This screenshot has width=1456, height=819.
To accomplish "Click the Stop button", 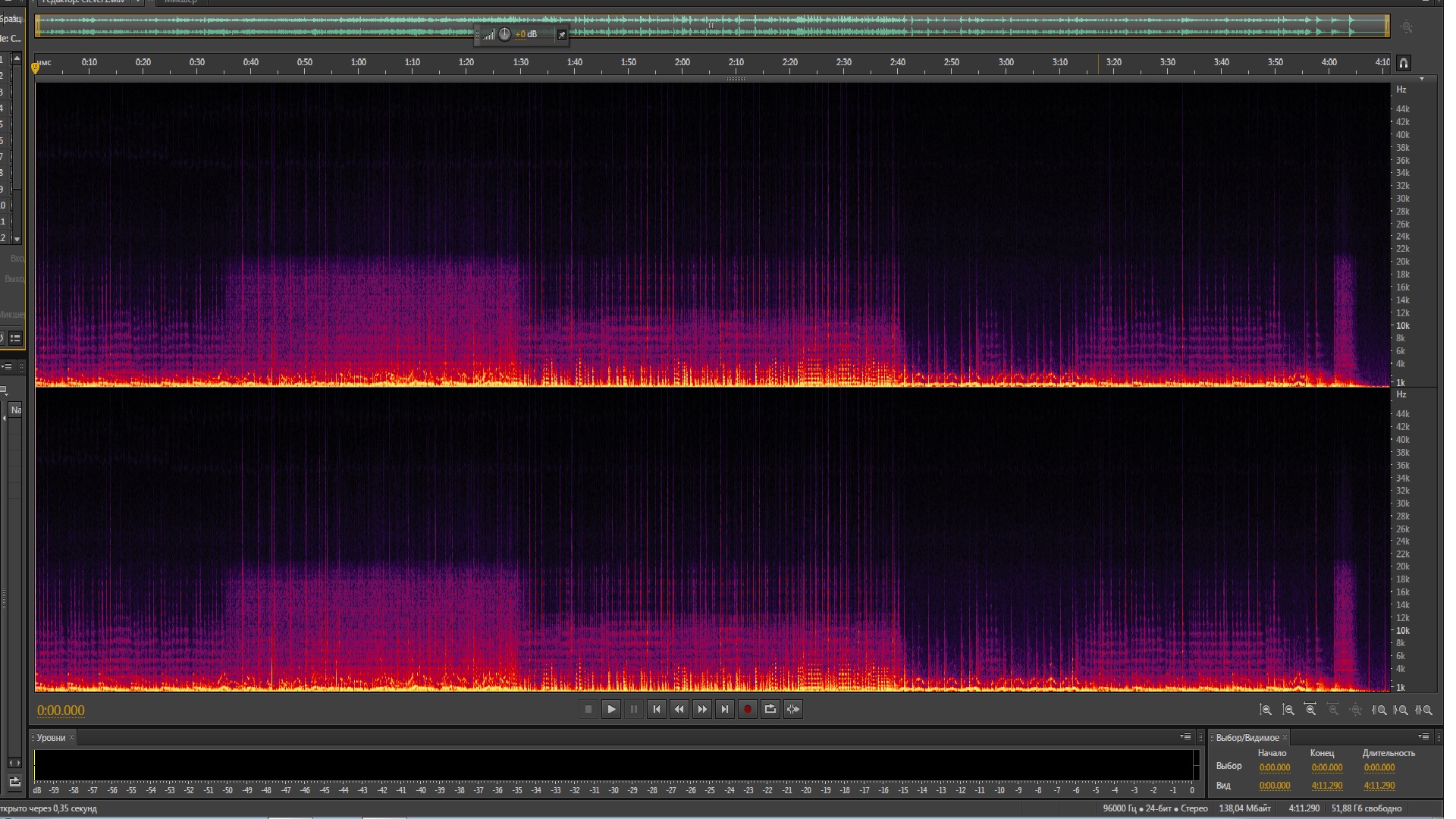I will pos(588,709).
